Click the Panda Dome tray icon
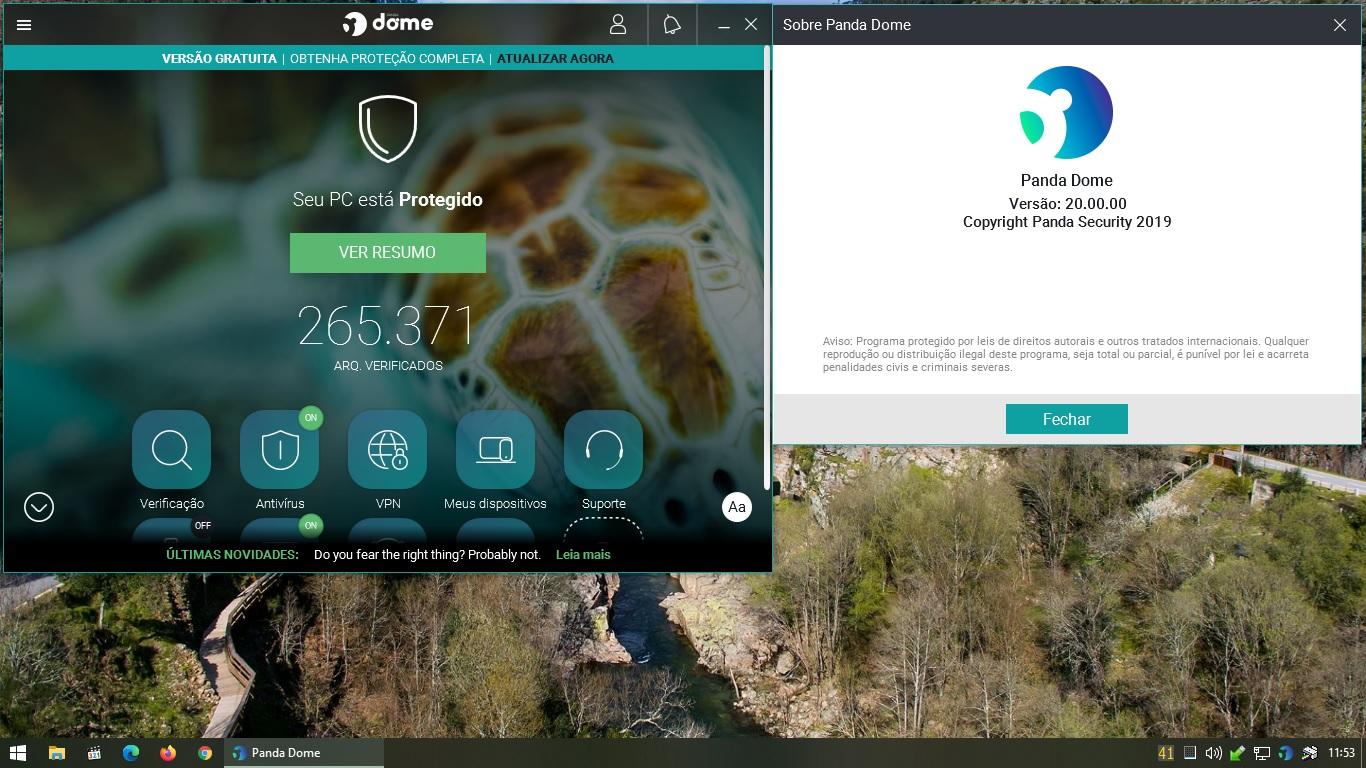This screenshot has height=768, width=1366. point(1285,753)
